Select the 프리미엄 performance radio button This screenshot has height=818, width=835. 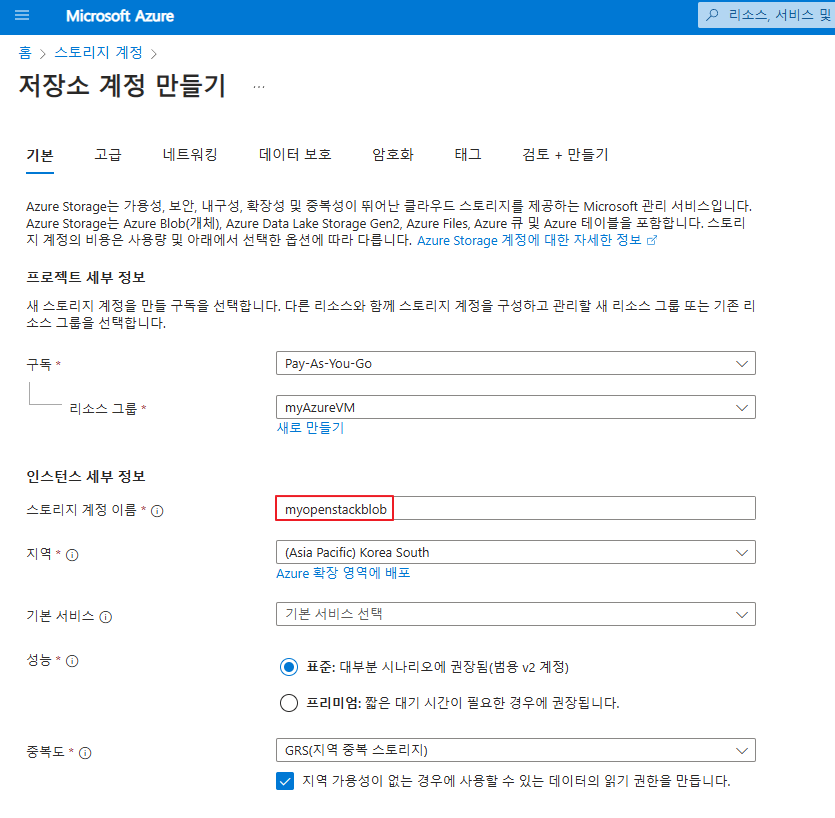[x=289, y=703]
